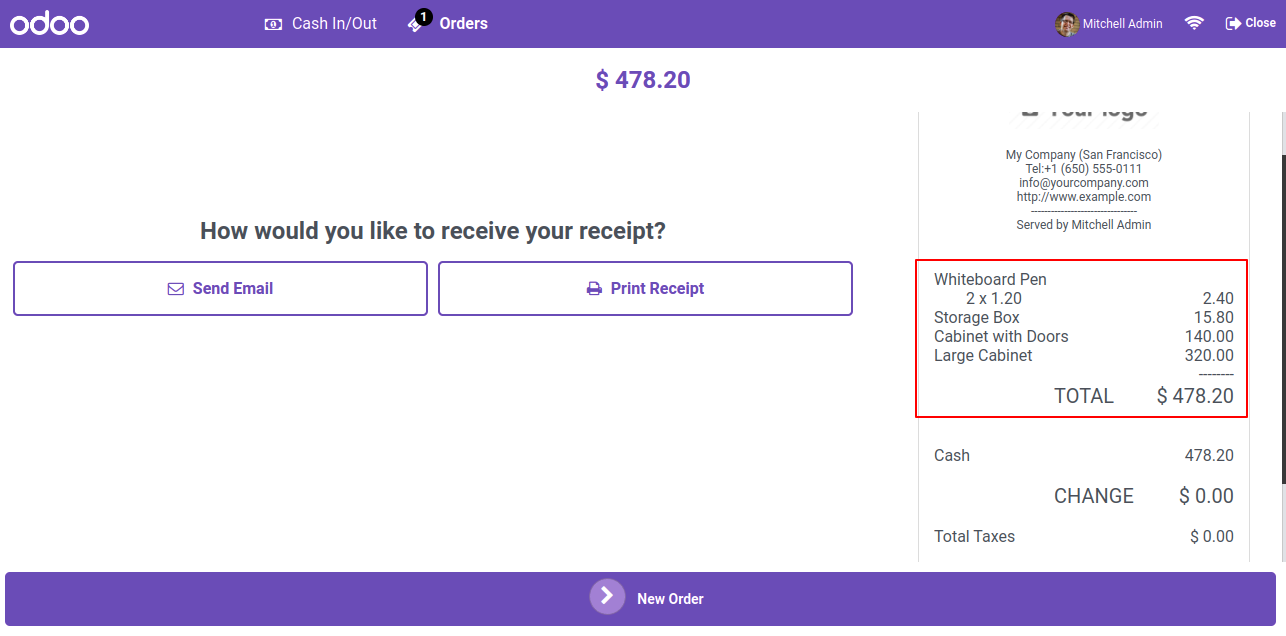Click the Close session label
The width and height of the screenshot is (1286, 636).
[x=1260, y=23]
